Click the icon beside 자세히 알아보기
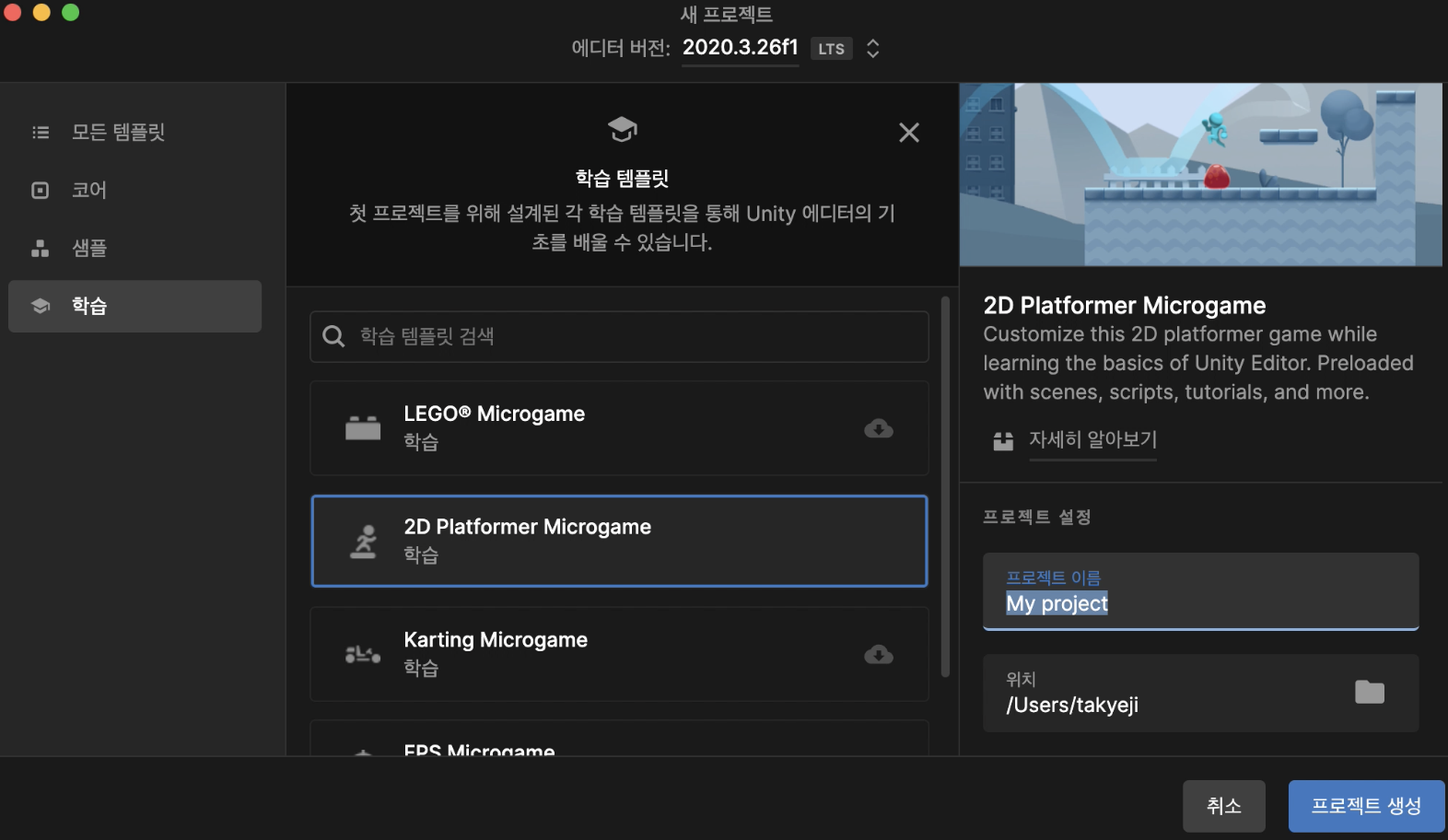Screen dimensions: 1448x840 (1003, 440)
